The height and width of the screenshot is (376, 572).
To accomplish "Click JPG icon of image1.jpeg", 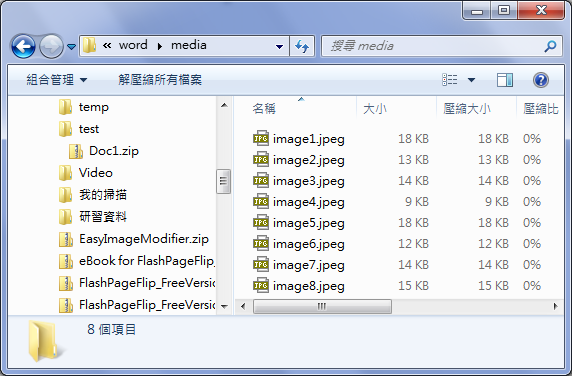I will tap(261, 138).
